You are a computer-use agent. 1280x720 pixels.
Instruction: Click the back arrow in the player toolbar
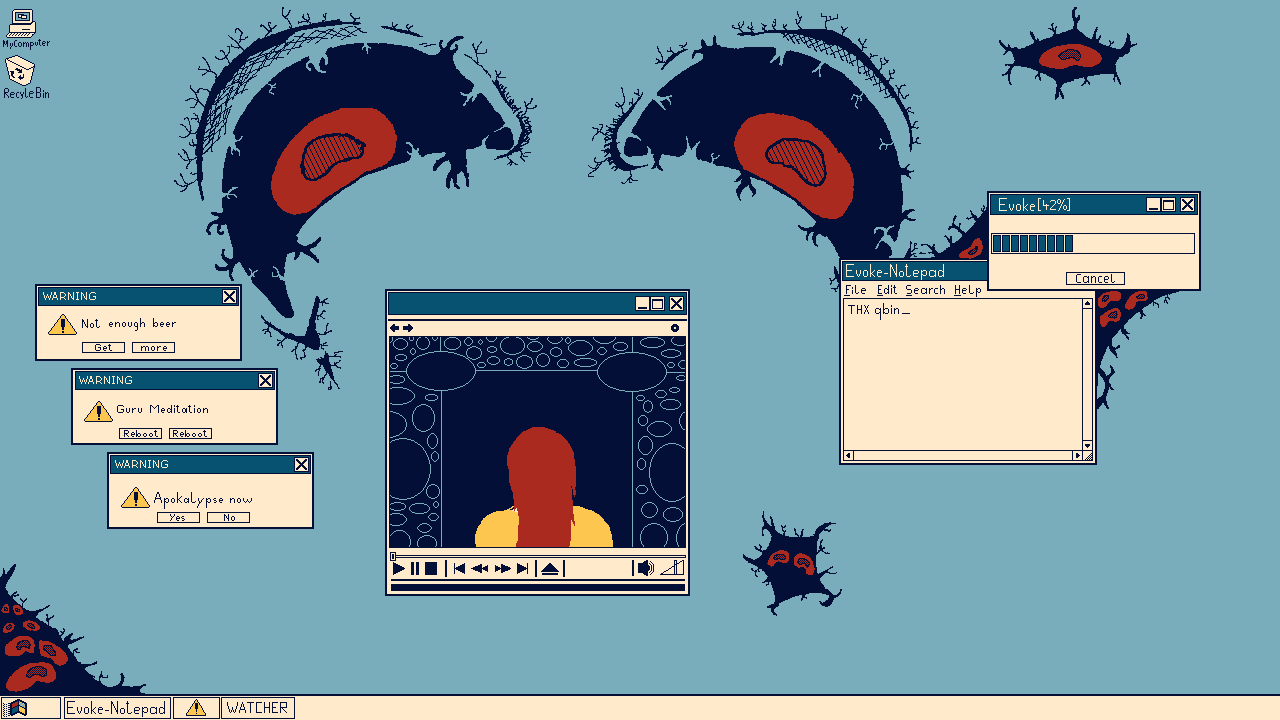click(395, 328)
